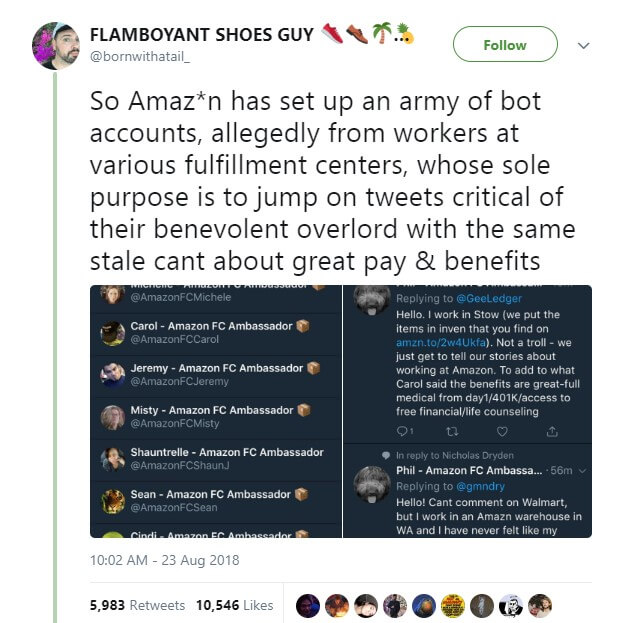Click Sean's profile avatar in the account list

click(x=113, y=500)
